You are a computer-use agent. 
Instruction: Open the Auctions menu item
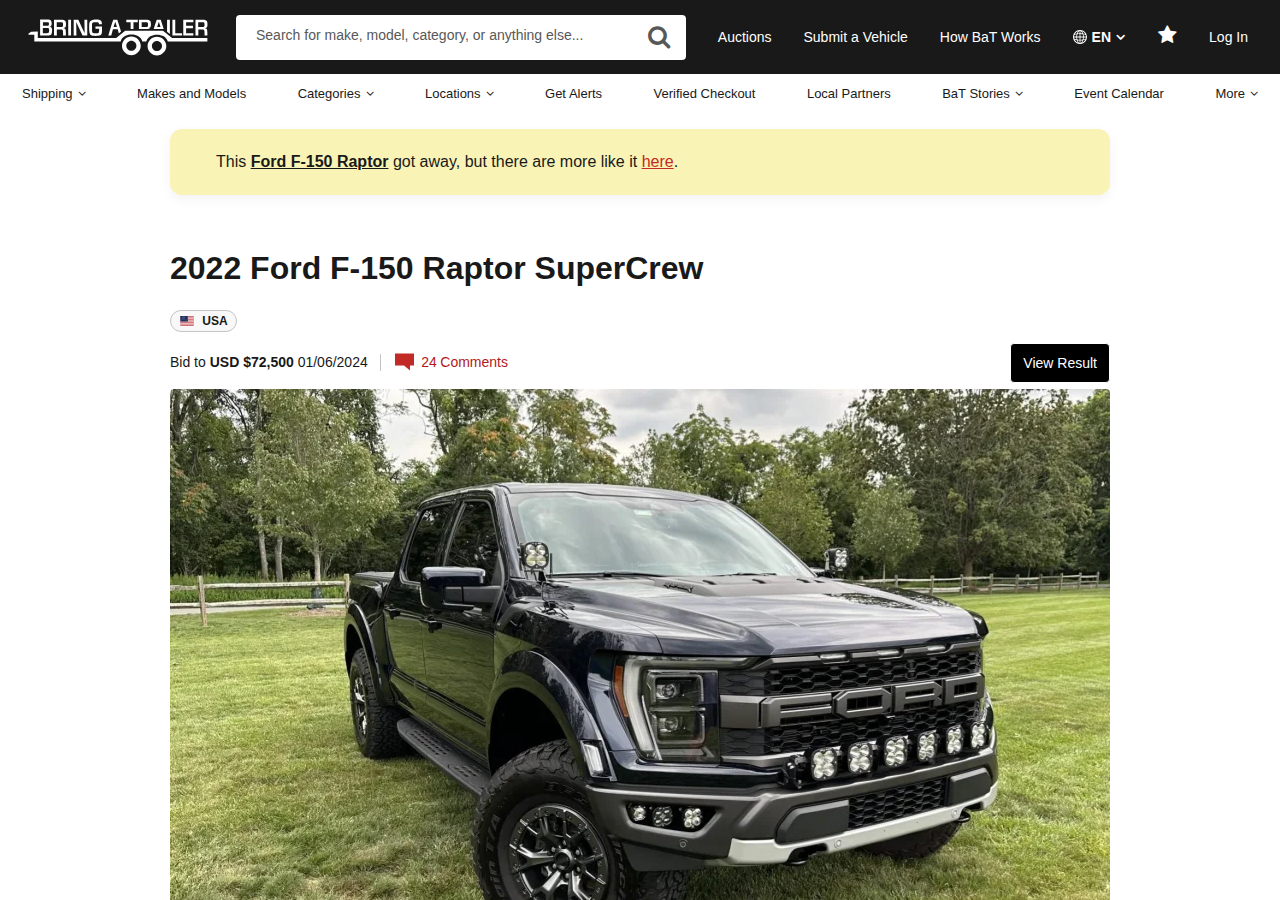[745, 37]
